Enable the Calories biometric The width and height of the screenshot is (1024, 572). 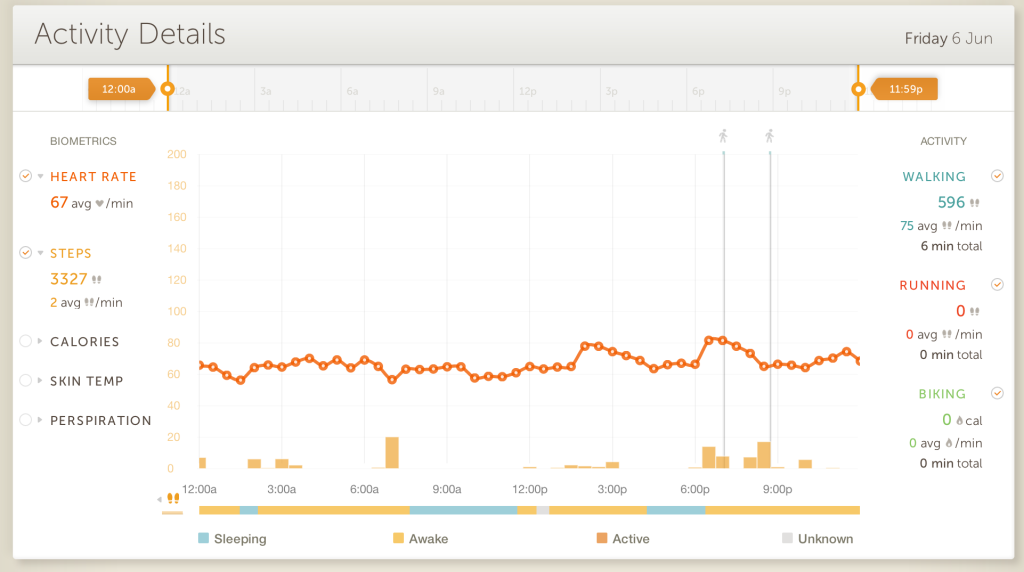(x=25, y=341)
